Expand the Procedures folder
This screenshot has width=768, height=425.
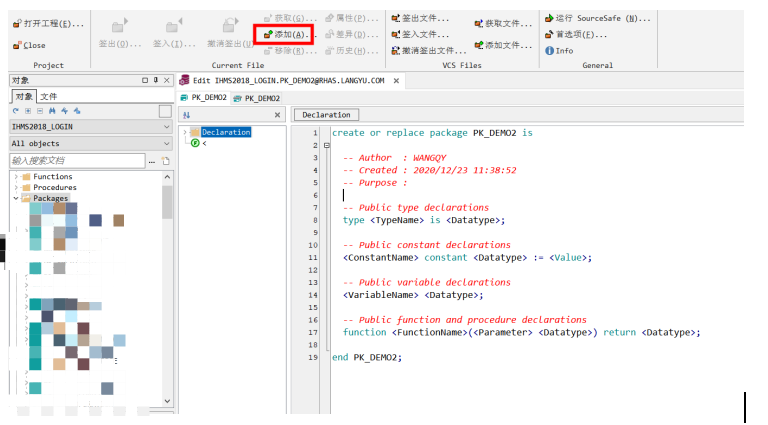click(x=16, y=187)
